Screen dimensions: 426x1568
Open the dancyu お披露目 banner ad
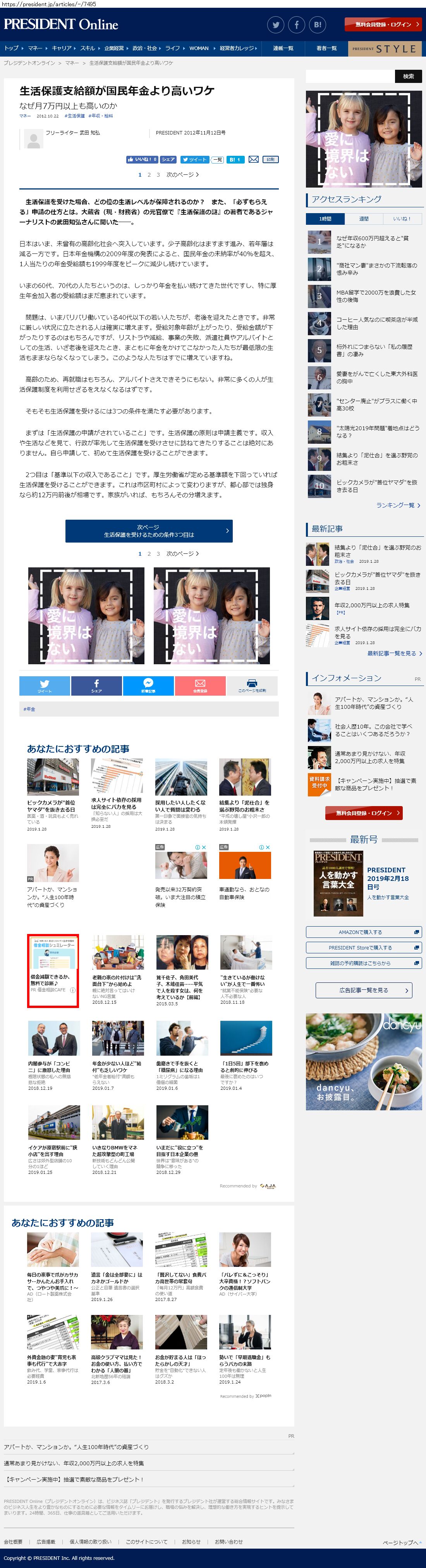(364, 1061)
